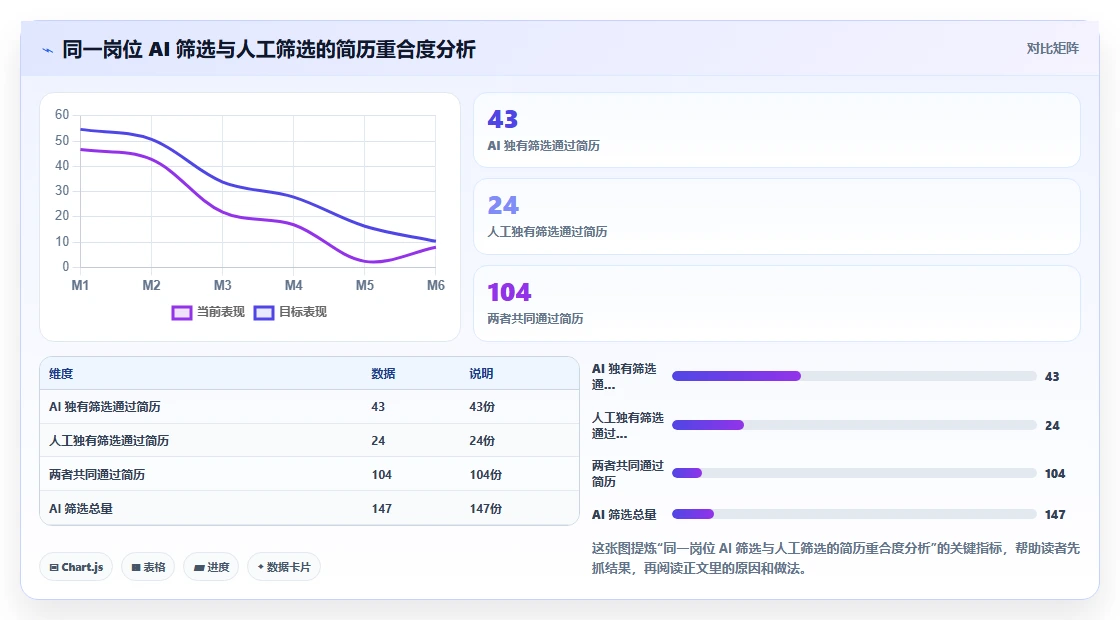Click the M1 x-axis label

[x=80, y=285]
